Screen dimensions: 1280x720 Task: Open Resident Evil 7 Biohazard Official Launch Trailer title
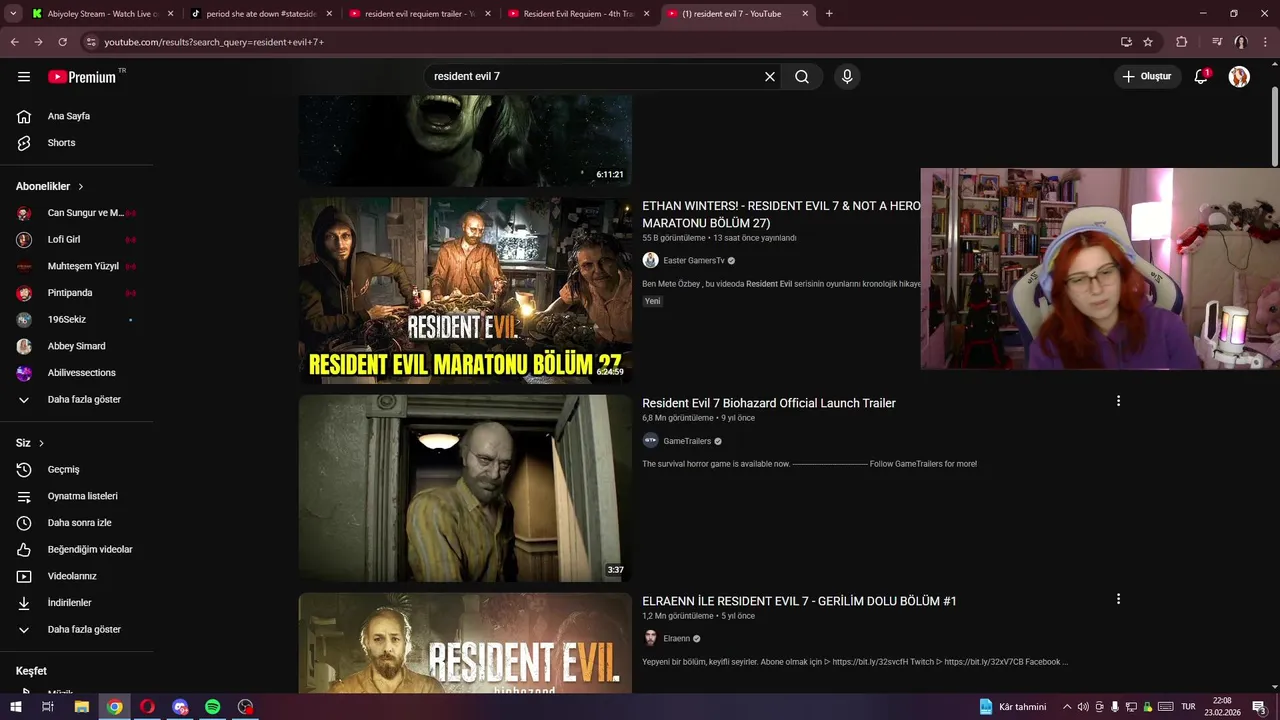point(769,403)
